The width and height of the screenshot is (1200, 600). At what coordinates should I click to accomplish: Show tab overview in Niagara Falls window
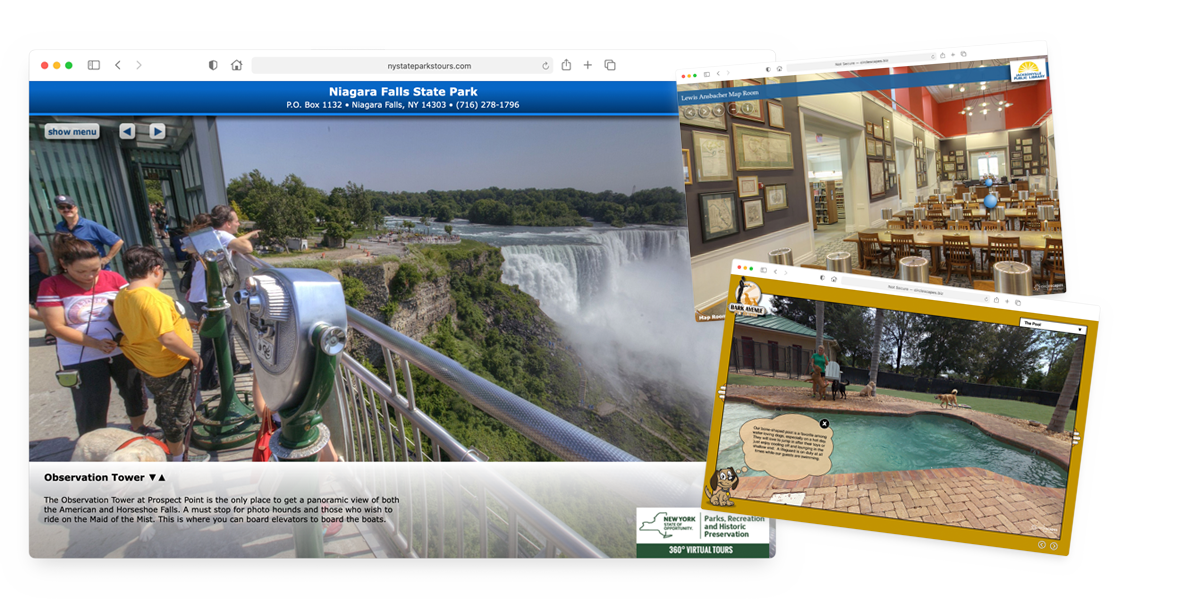pyautogui.click(x=610, y=65)
